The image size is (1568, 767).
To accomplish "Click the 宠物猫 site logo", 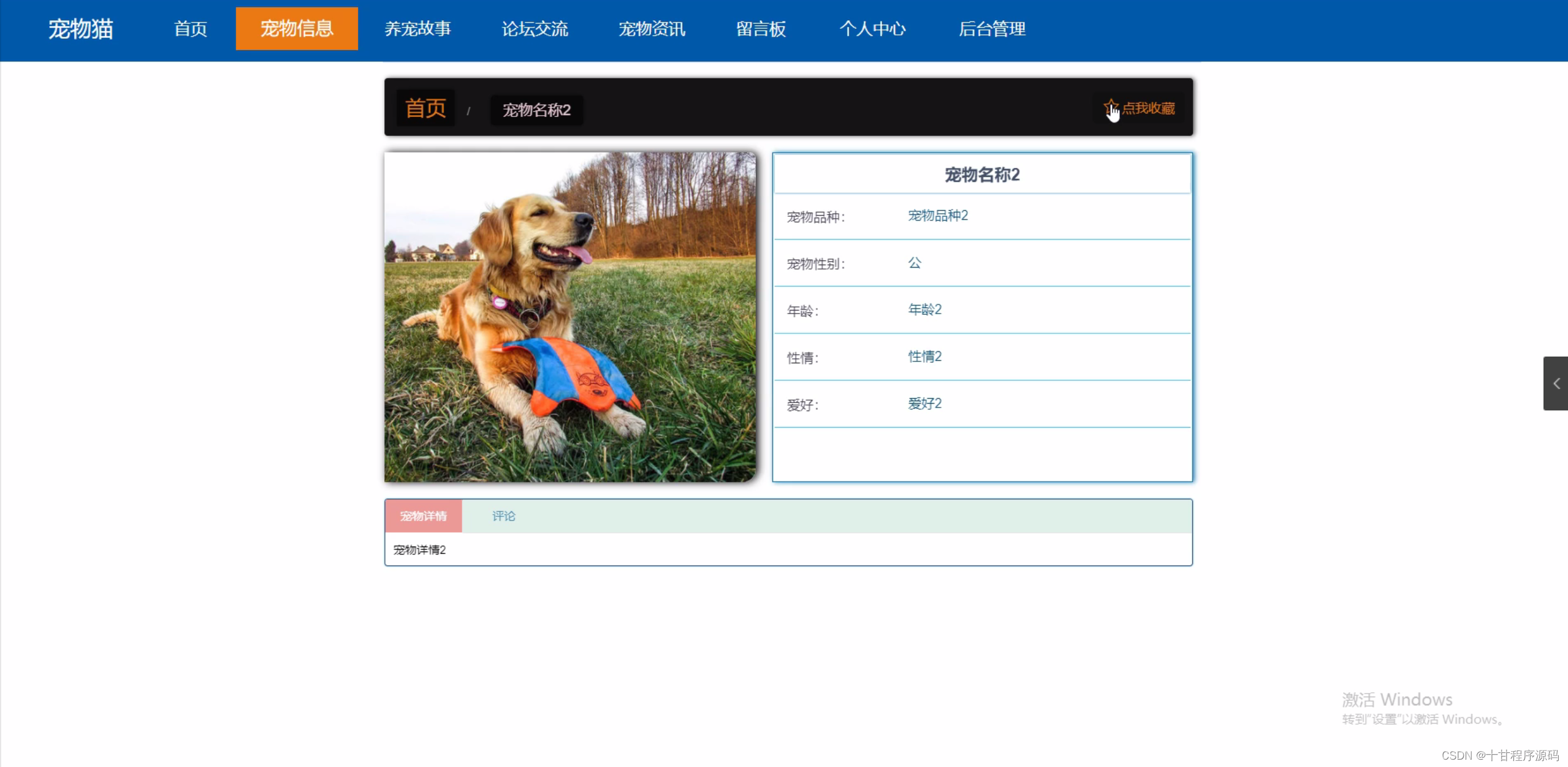I will coord(81,29).
